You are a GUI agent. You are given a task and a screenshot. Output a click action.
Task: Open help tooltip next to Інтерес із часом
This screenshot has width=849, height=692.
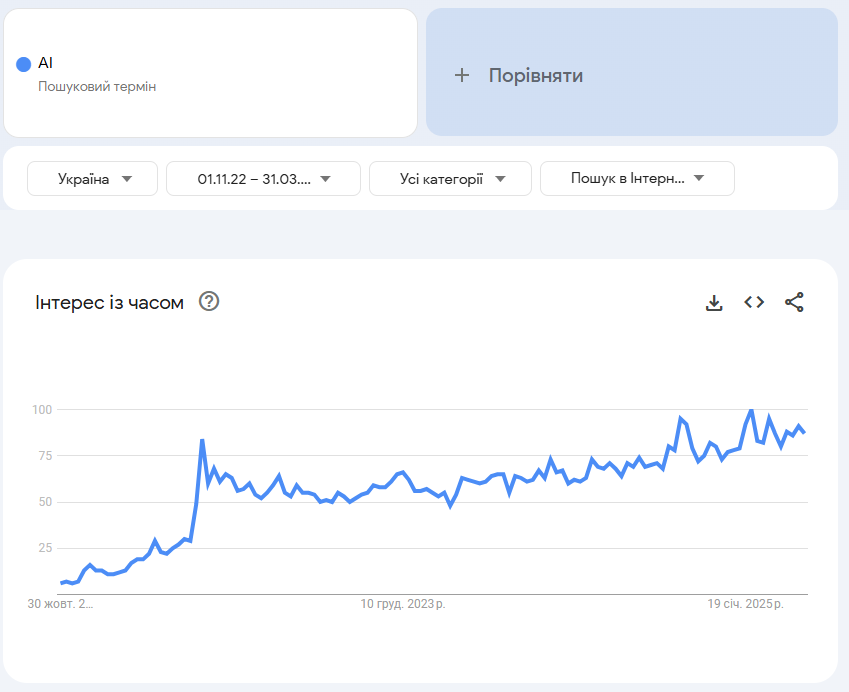pos(209,301)
